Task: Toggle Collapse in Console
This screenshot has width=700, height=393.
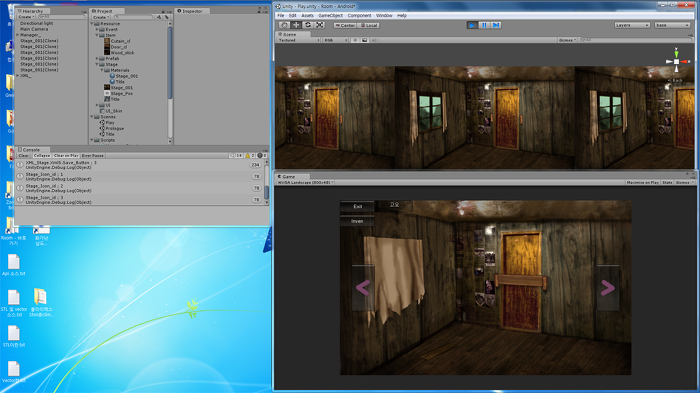Action: pos(42,155)
